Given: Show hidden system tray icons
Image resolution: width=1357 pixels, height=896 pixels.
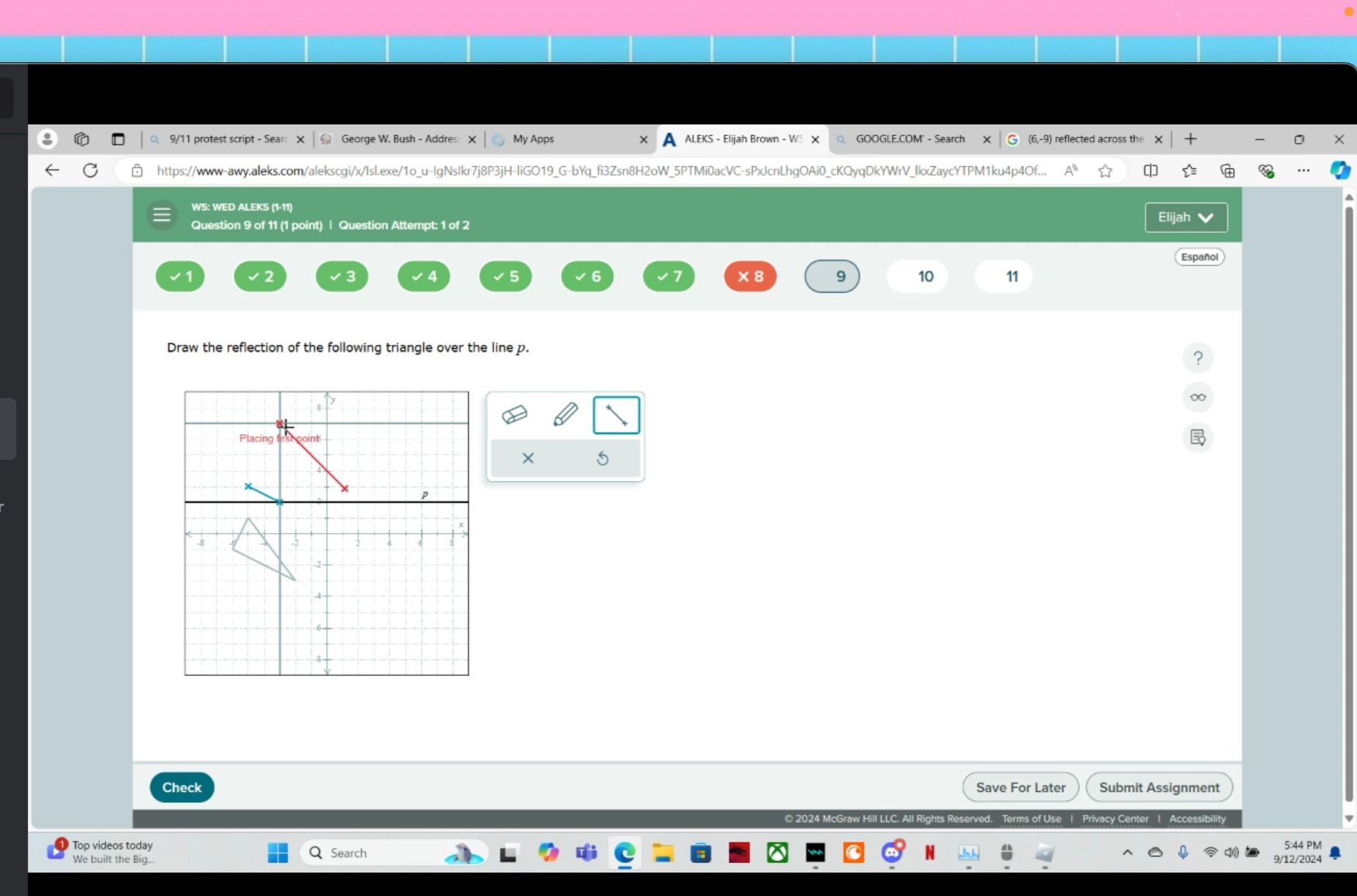Looking at the screenshot, I should tap(1128, 853).
